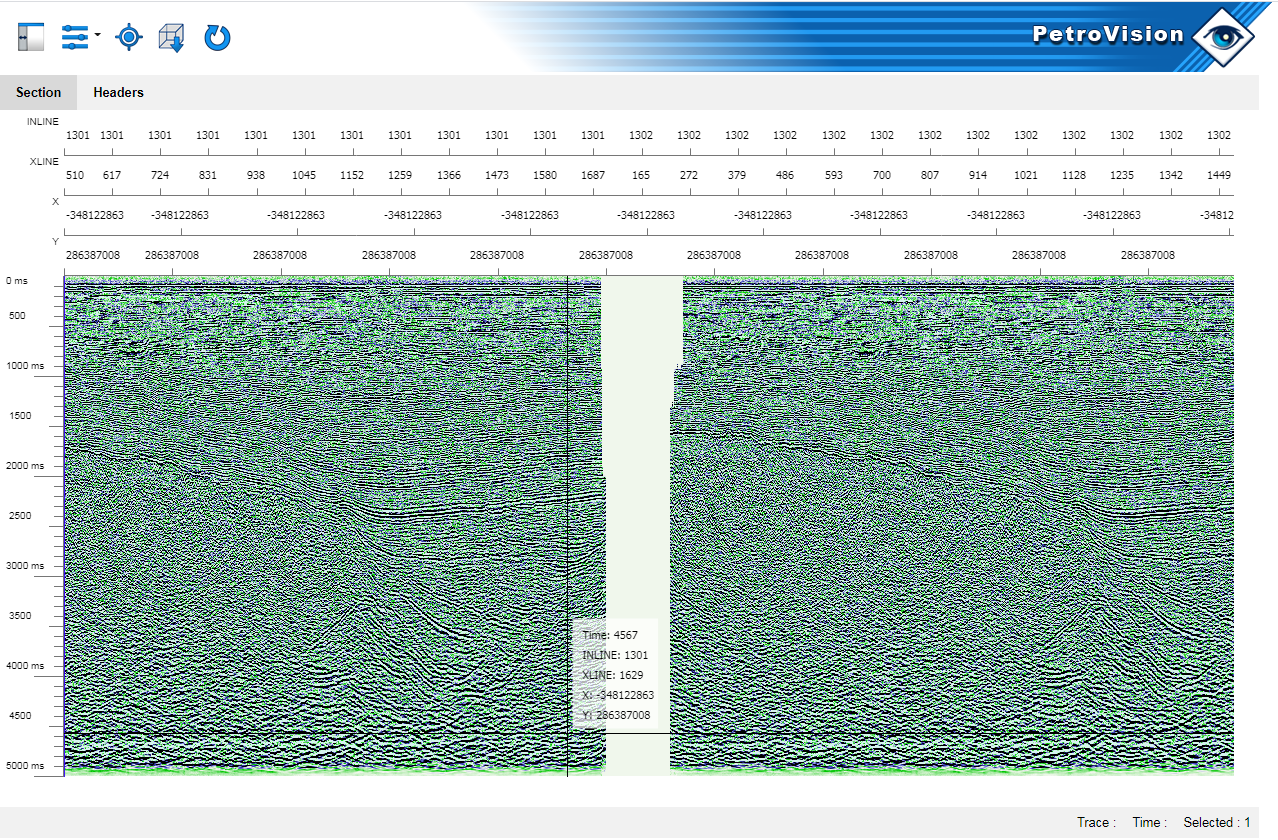1278x840 pixels.
Task: Click XLINE value 1580
Action: pyautogui.click(x=545, y=175)
